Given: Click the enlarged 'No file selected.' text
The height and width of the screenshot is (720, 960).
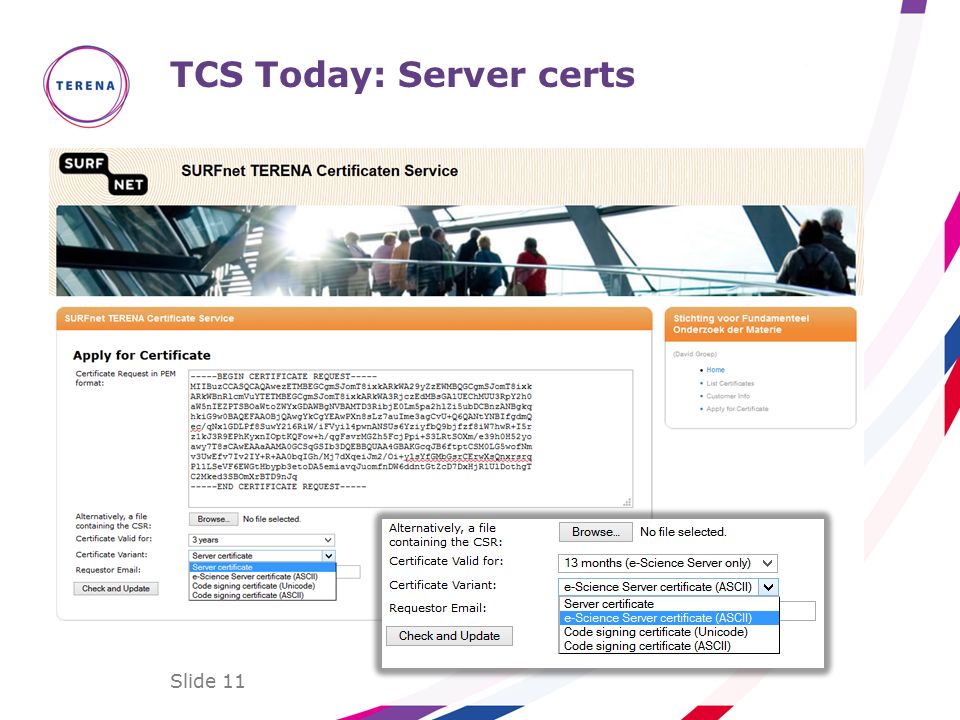Looking at the screenshot, I should point(683,532).
